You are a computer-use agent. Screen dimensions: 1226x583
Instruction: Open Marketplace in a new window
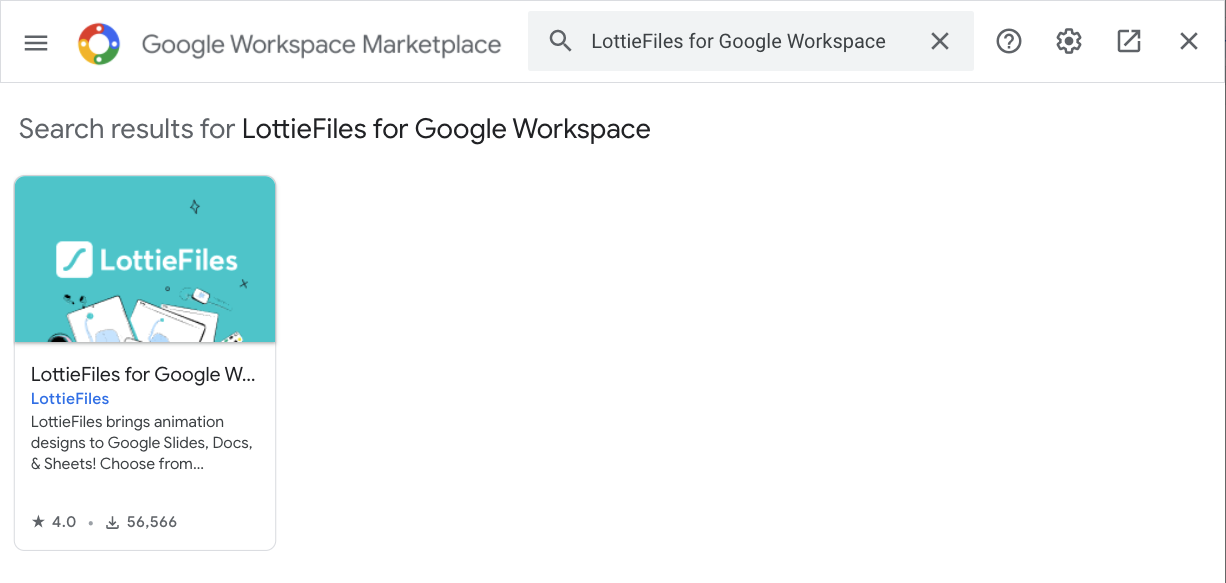tap(1129, 41)
